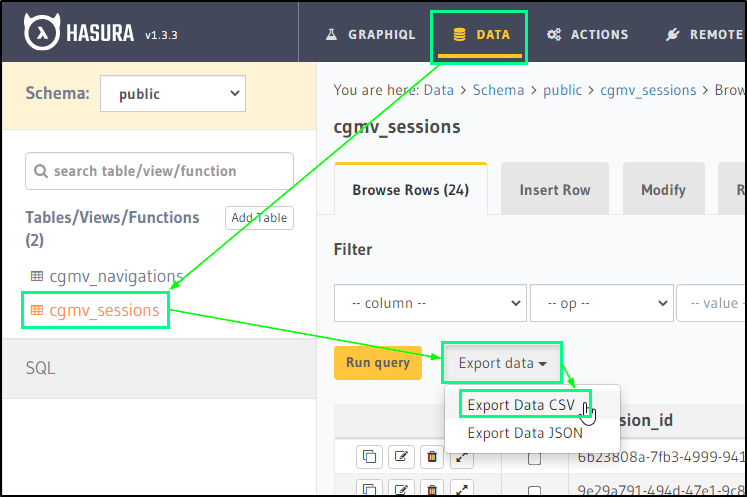Click the 9e29a791-494d-47e1 session id cell
Viewport: 747px width, 497px height.
click(x=660, y=489)
